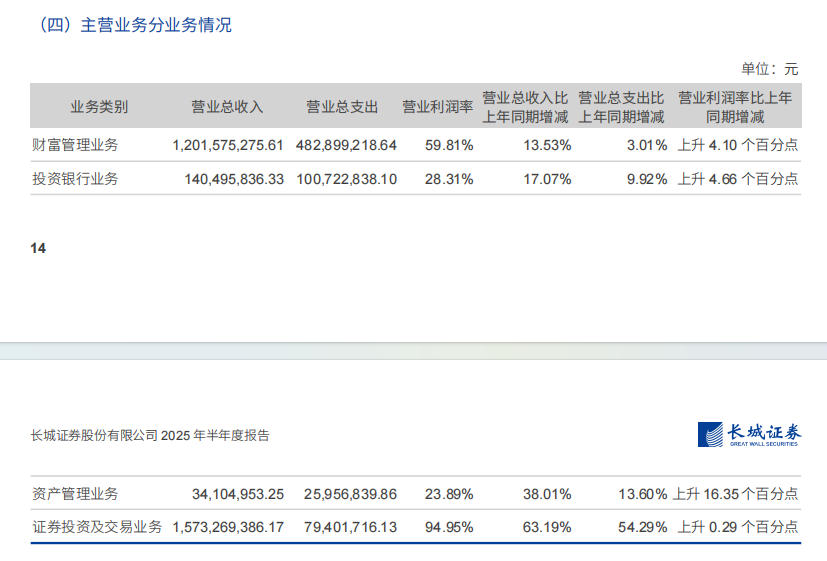Viewport: 827px width, 561px height.
Task: Click the 单位：元 unit label
Action: pos(769,69)
